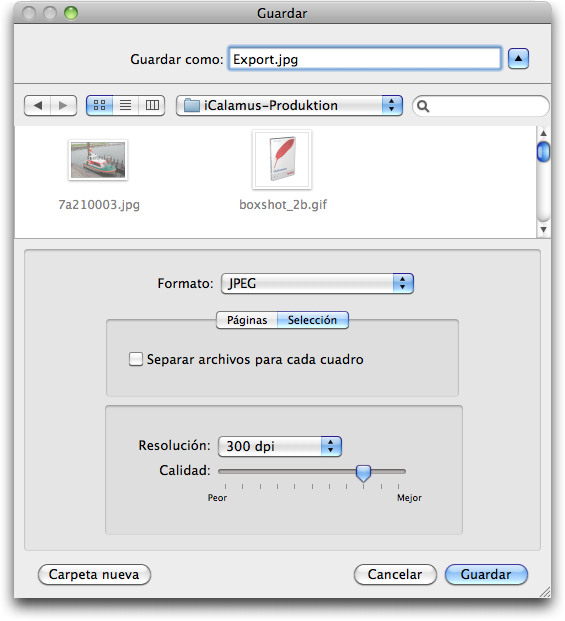
Task: Collapse the dialog with the triangle button
Action: [x=518, y=59]
